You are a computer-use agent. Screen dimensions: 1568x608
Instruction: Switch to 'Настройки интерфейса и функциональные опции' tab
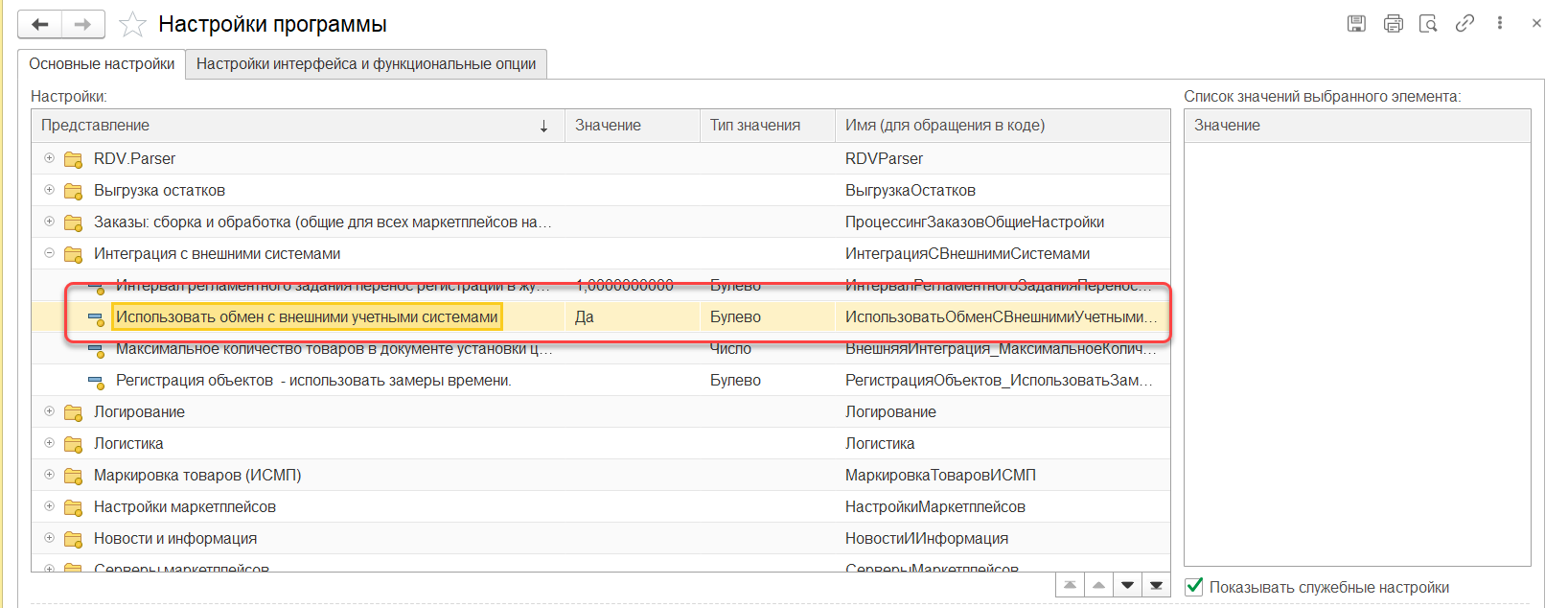coord(366,64)
